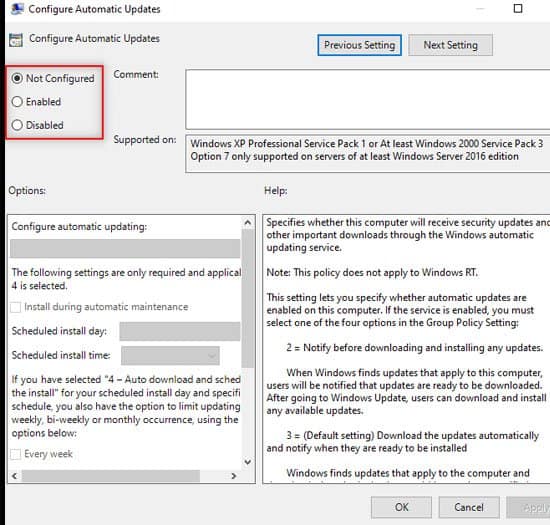Viewport: 550px width, 525px height.
Task: Click the 'Supported on:' label
Action: pos(145,140)
